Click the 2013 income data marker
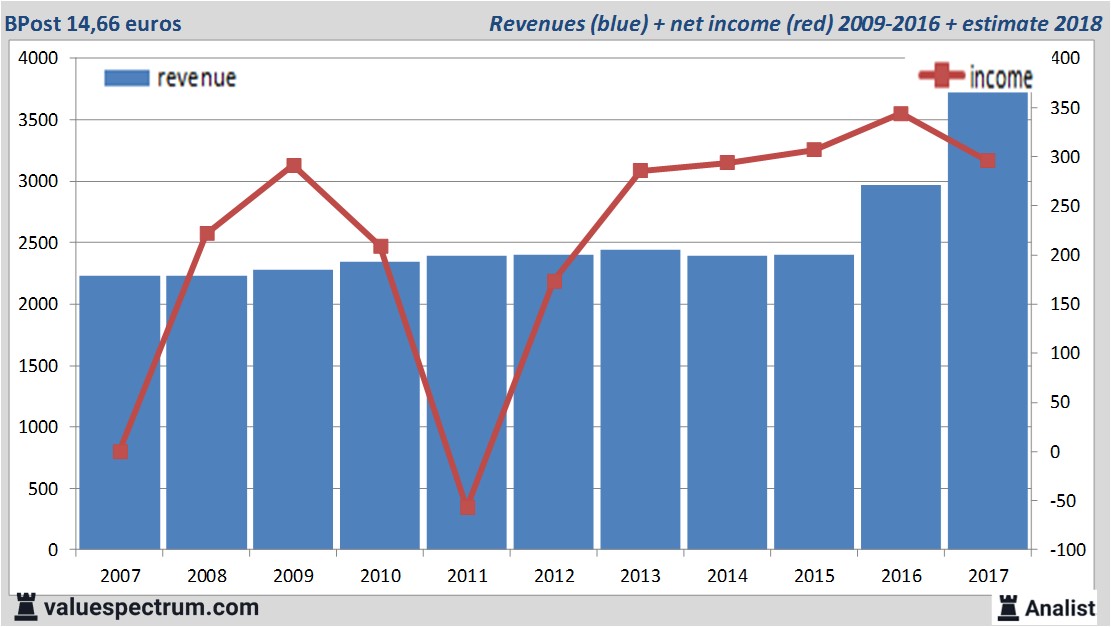The image size is (1111, 627). point(640,171)
